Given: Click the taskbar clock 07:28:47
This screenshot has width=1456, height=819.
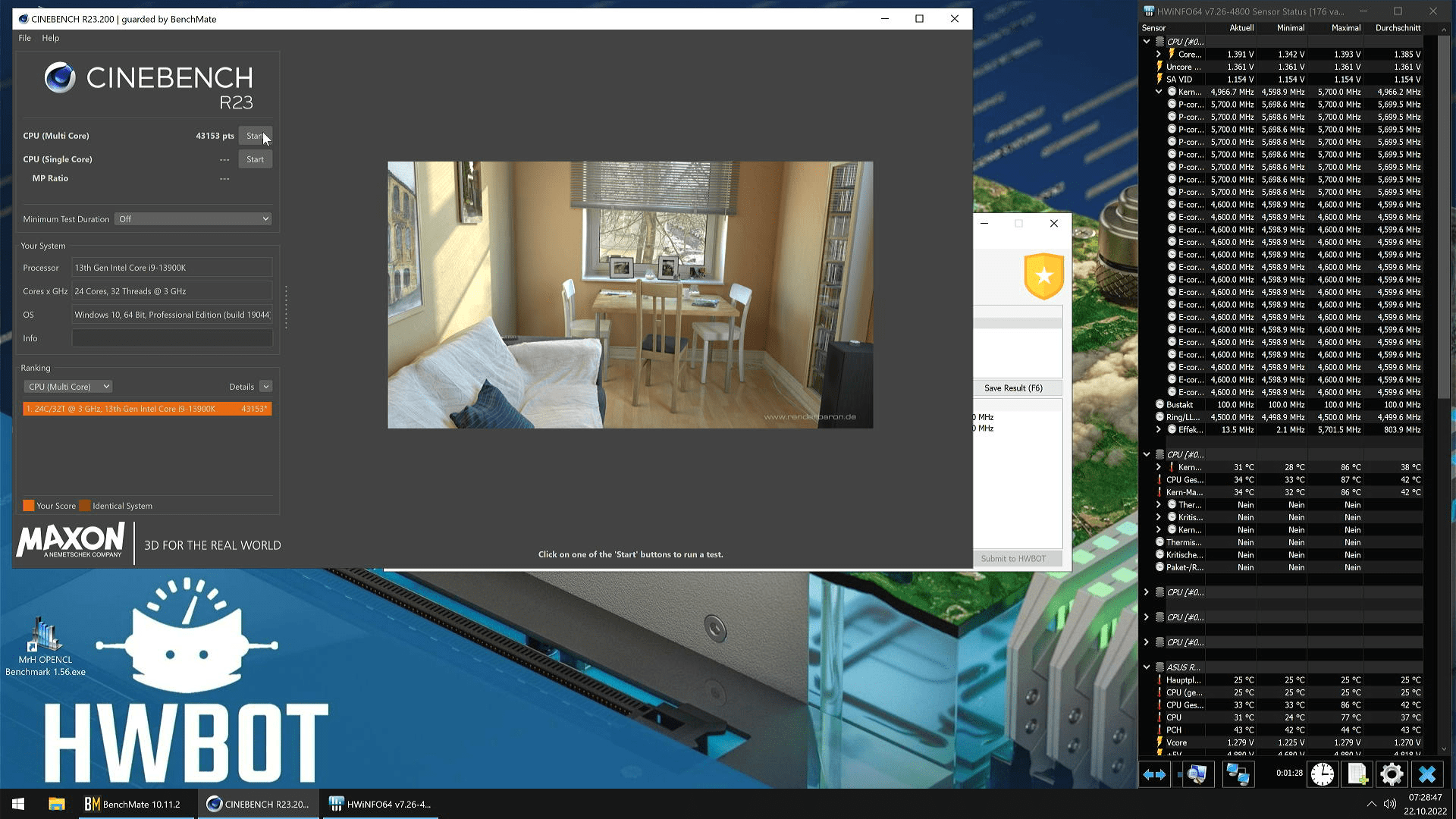Looking at the screenshot, I should [1425, 798].
